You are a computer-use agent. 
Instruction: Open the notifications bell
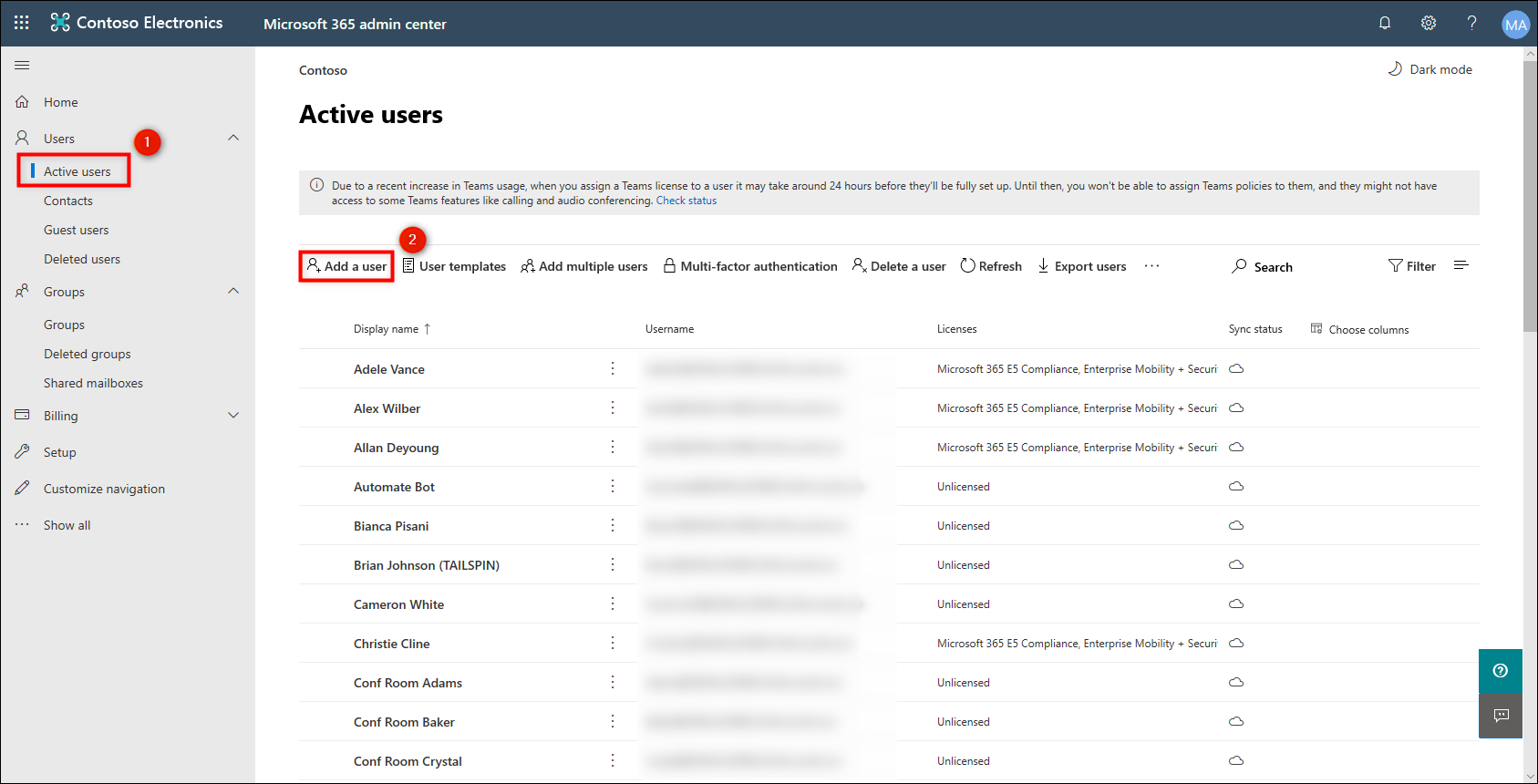[x=1385, y=23]
